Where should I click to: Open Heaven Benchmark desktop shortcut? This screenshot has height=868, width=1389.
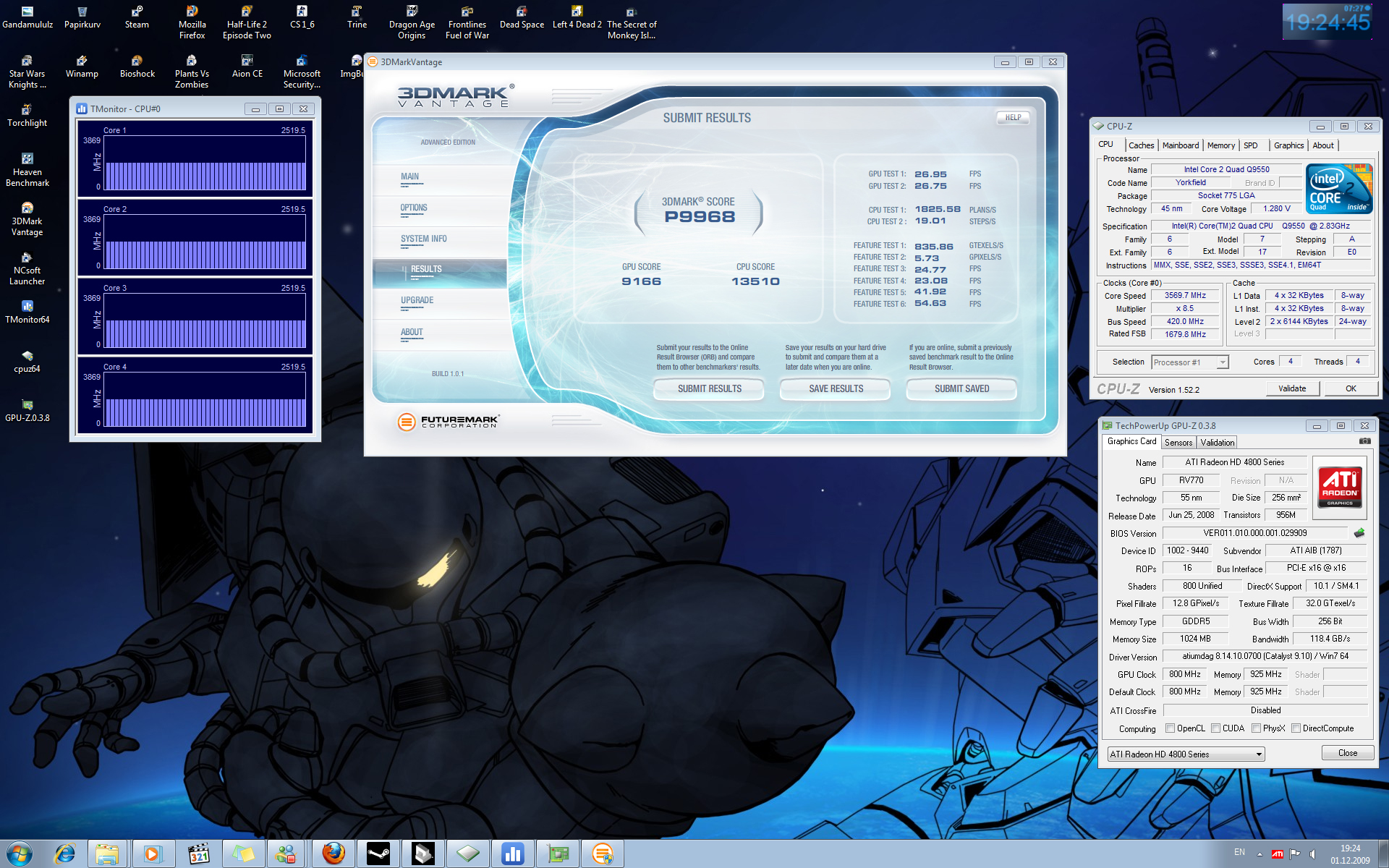coord(27,170)
